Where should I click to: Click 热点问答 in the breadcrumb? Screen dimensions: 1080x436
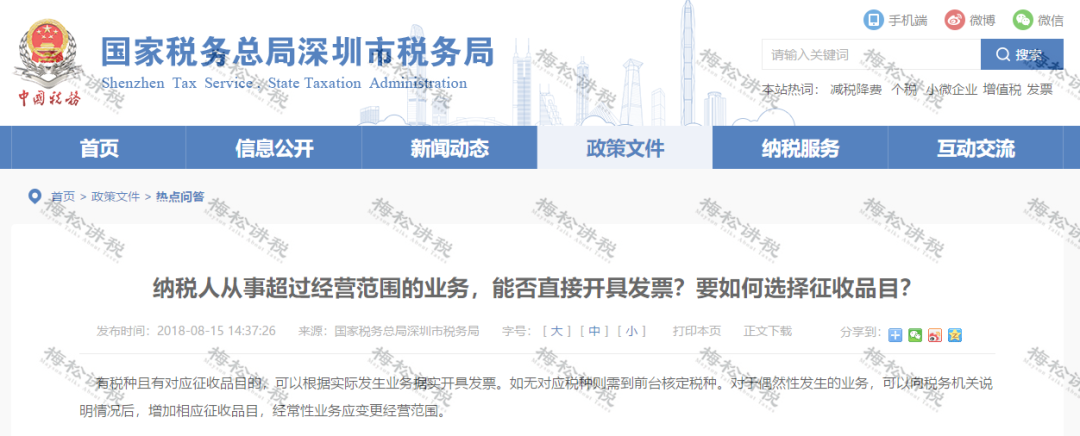[180, 197]
